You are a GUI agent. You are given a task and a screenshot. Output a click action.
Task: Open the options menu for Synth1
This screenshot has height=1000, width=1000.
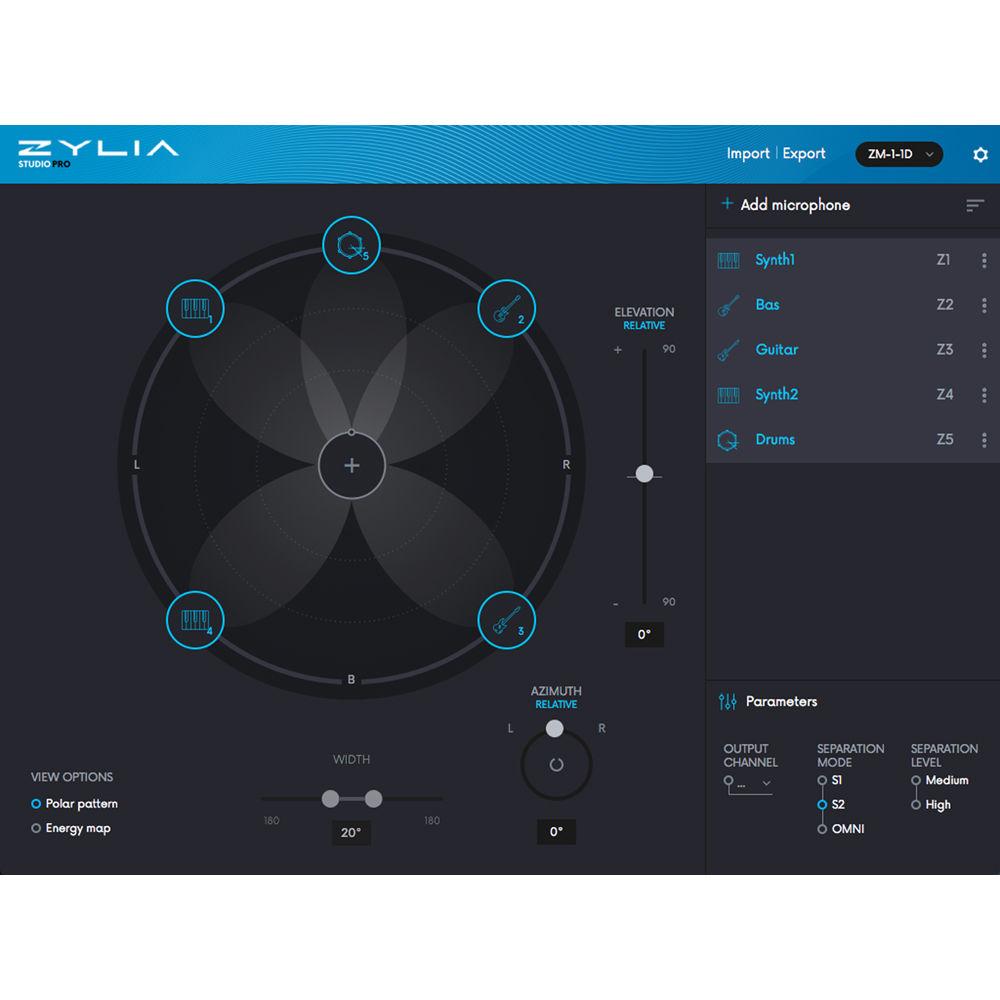click(x=984, y=260)
